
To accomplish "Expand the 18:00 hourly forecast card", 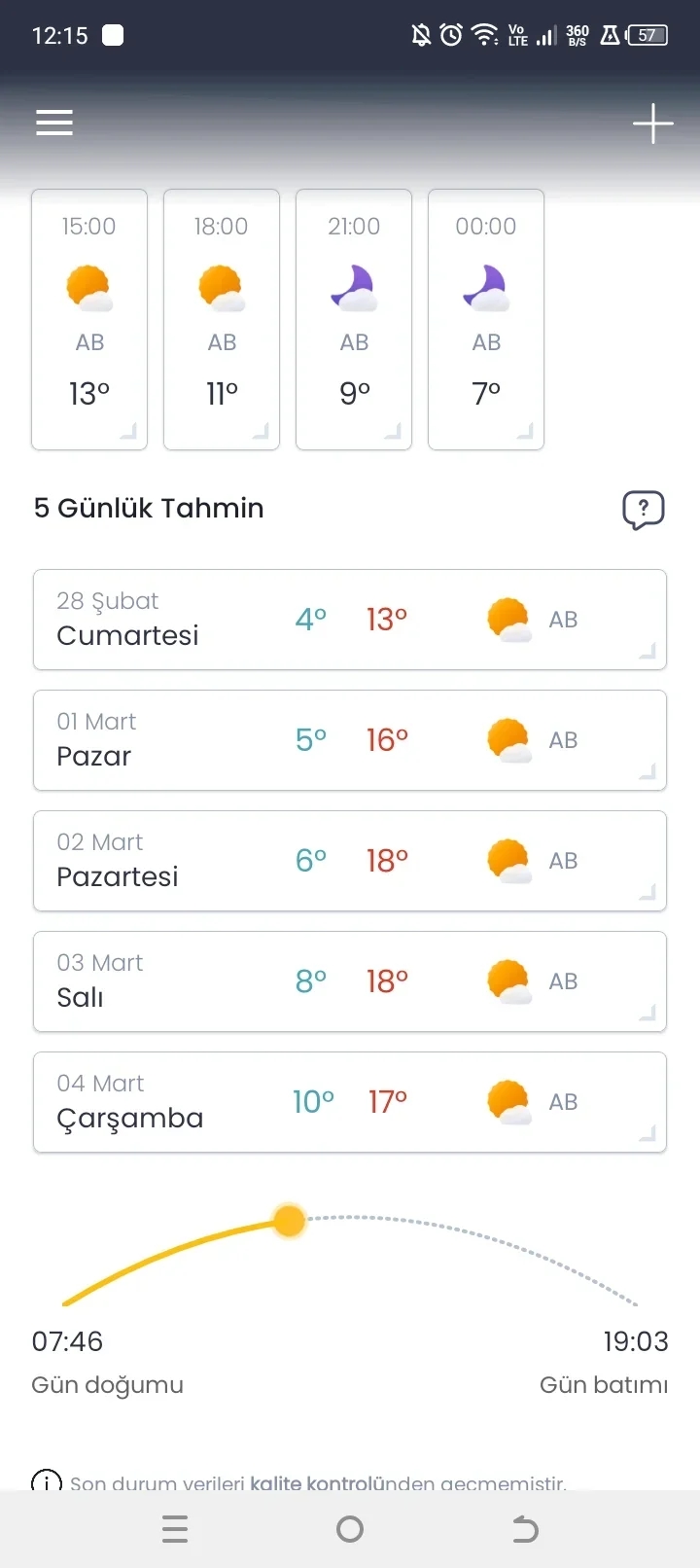I will [222, 319].
